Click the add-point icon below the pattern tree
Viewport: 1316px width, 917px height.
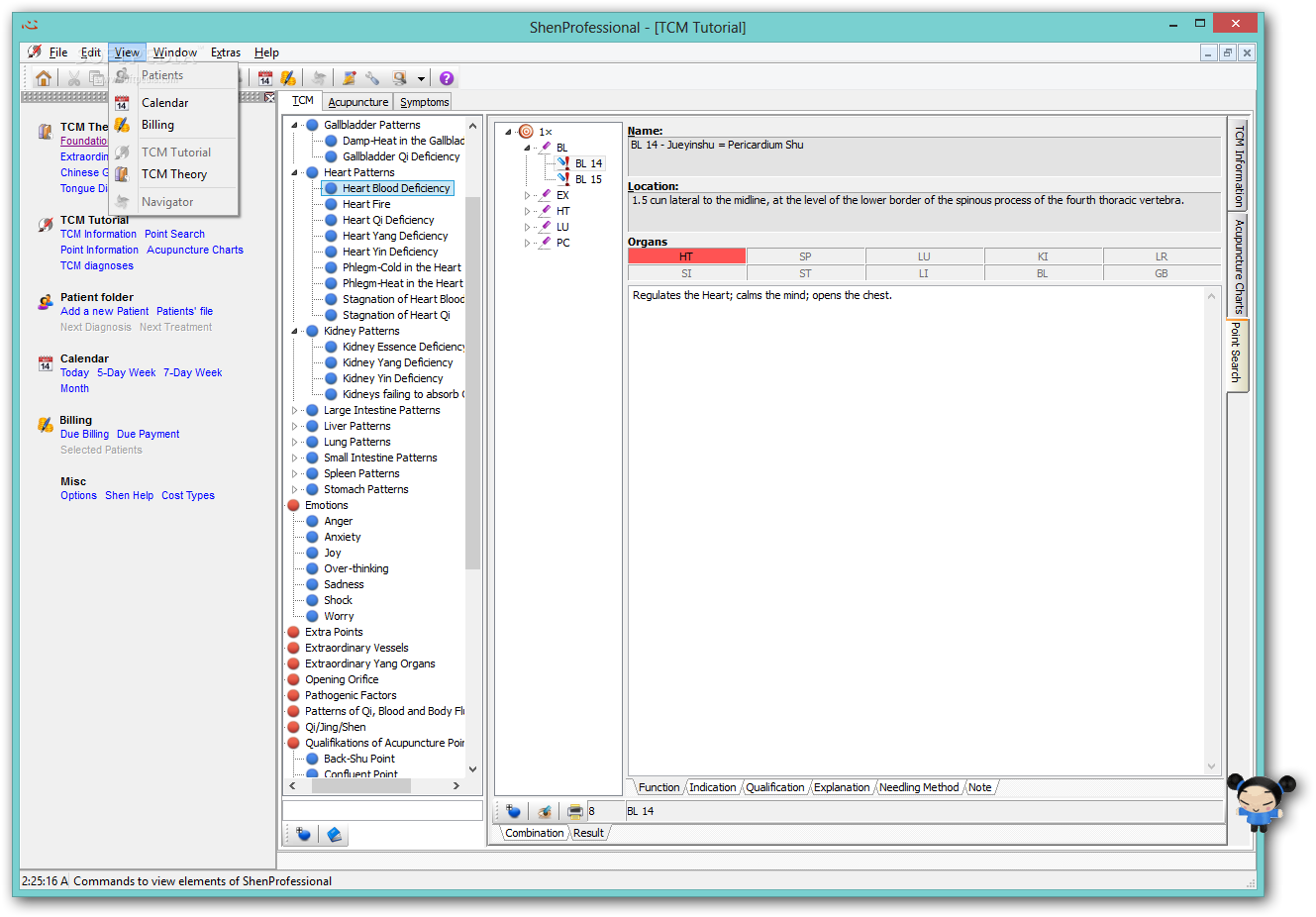click(303, 835)
